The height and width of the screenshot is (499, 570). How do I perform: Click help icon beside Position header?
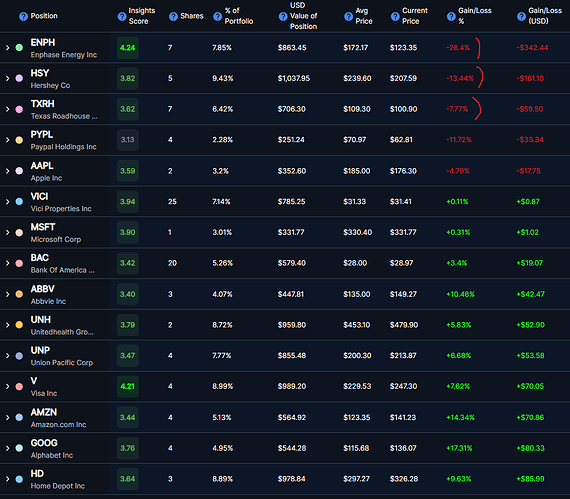tap(23, 16)
